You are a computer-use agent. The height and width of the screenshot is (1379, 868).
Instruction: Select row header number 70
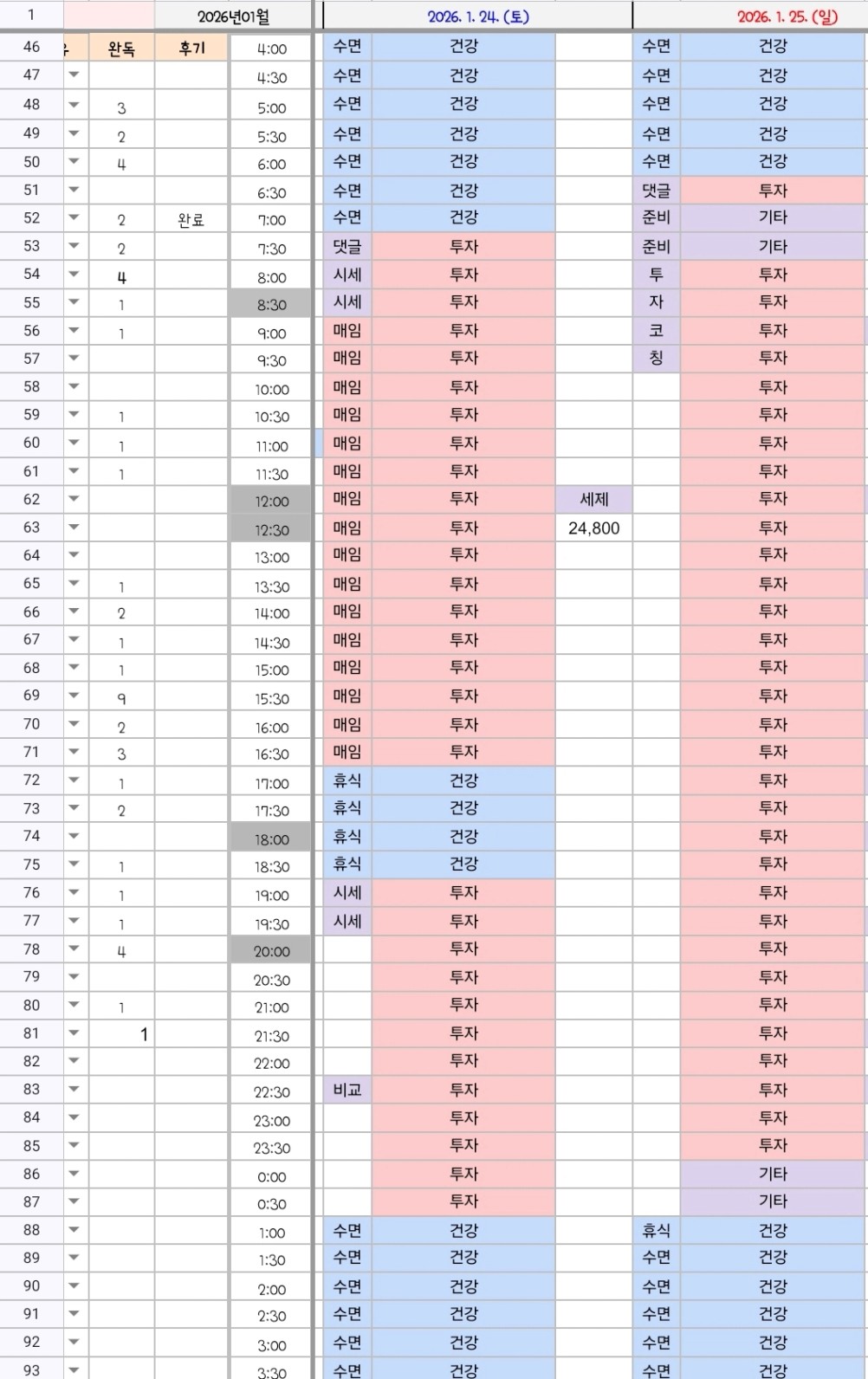32,724
